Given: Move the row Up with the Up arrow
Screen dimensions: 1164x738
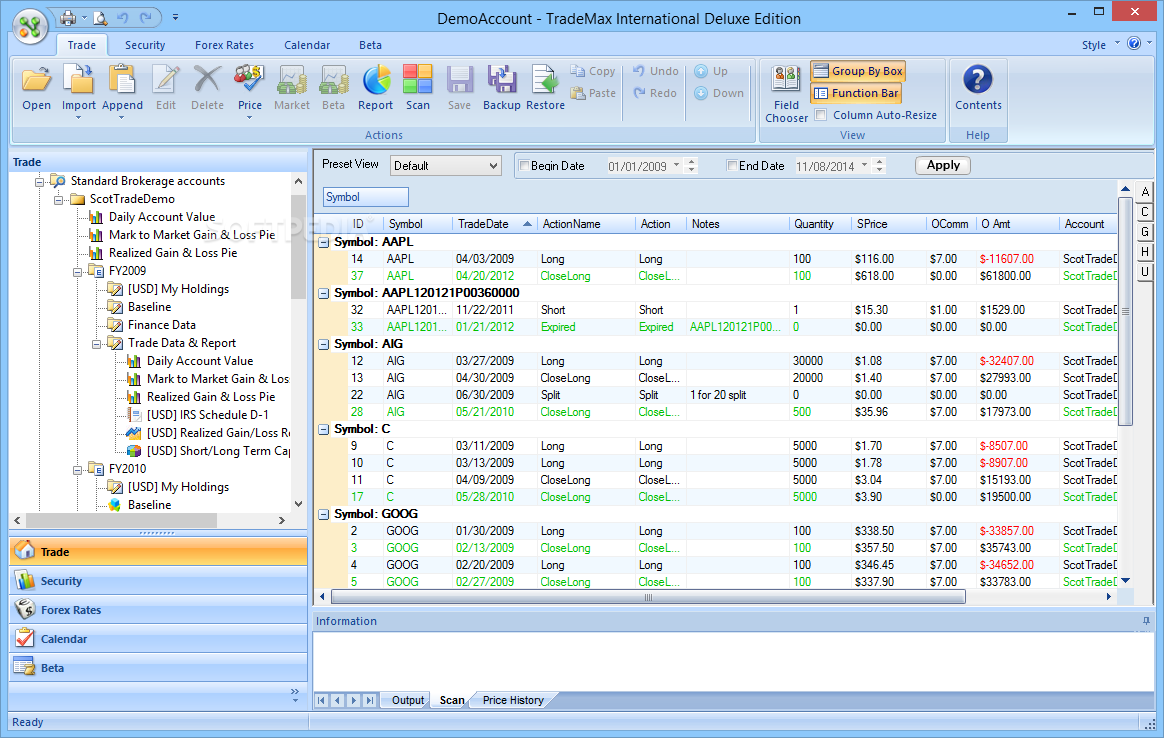Looking at the screenshot, I should pos(711,71).
